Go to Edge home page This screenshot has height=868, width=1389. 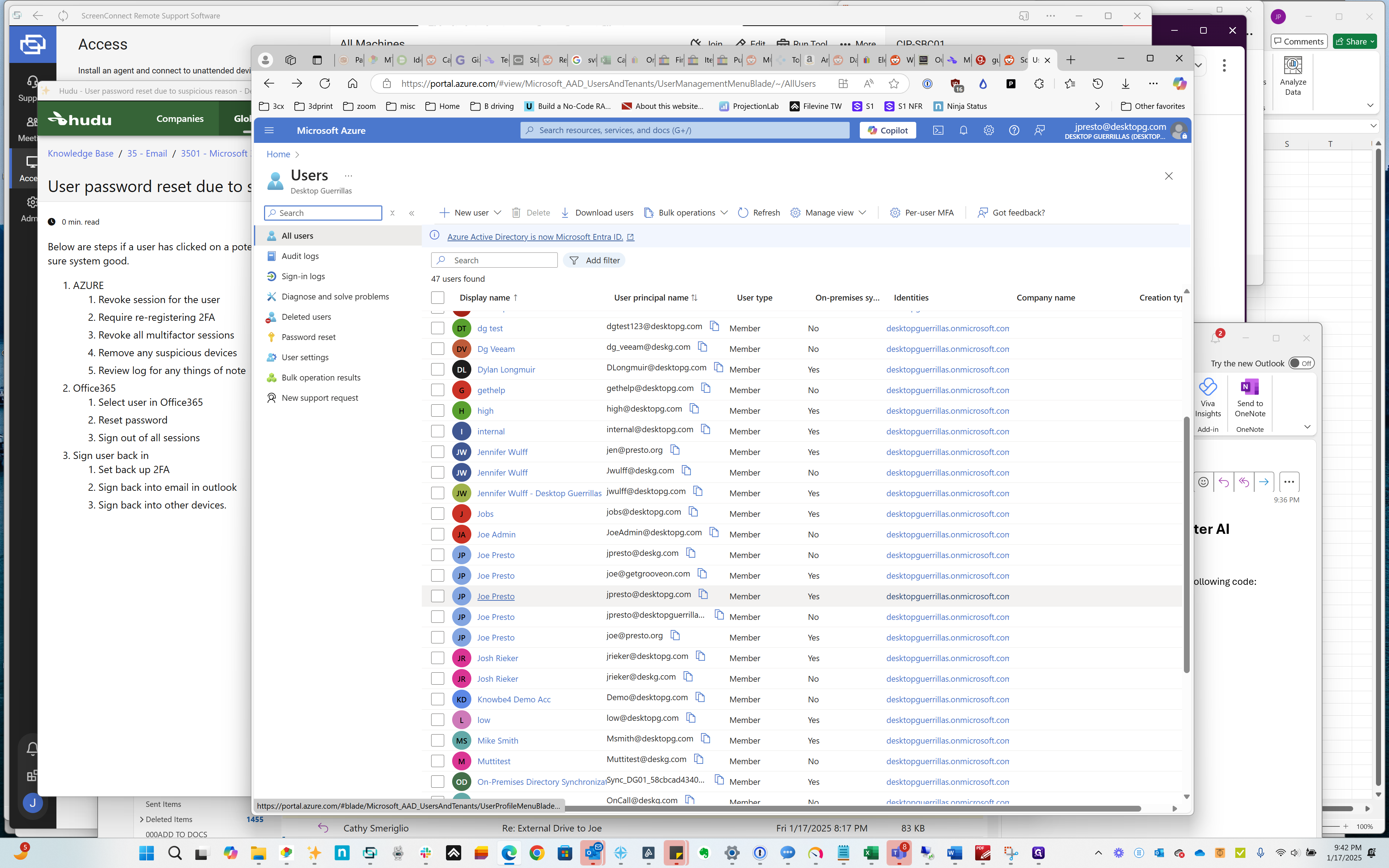click(x=352, y=84)
